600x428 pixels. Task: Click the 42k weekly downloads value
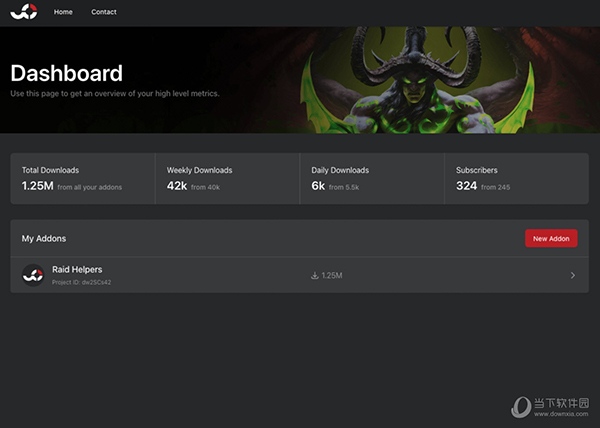tap(177, 186)
